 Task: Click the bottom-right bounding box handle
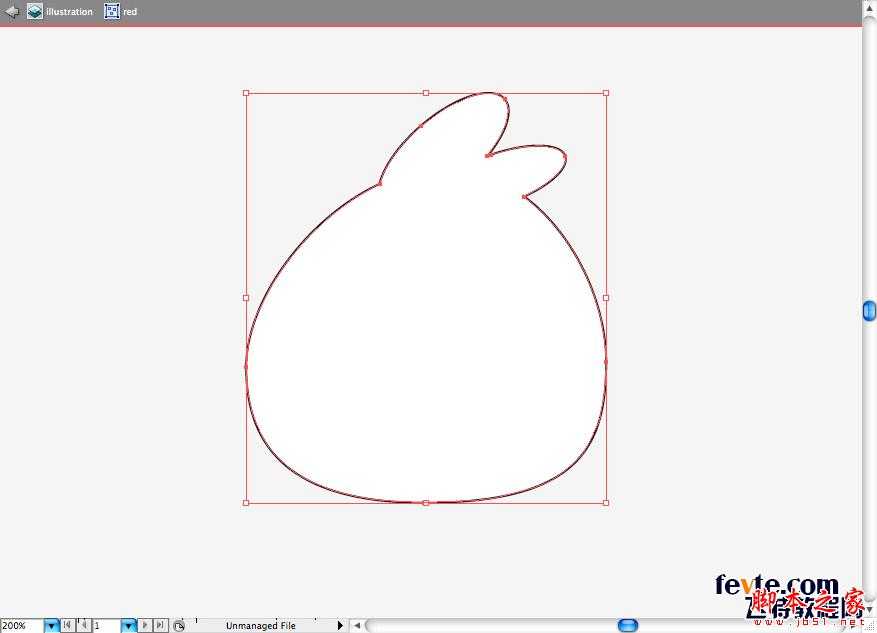606,503
